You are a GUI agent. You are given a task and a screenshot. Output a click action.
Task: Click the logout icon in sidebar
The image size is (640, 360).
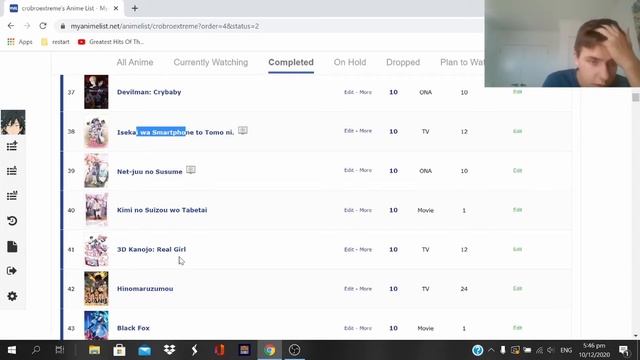pos(12,271)
